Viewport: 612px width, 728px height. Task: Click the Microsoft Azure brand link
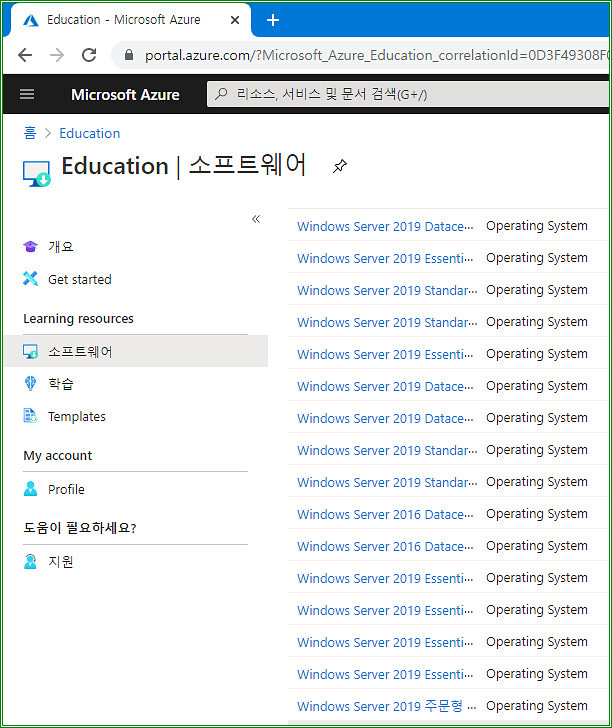(x=125, y=95)
